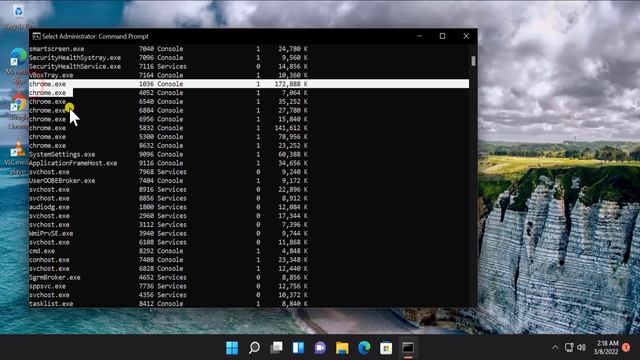This screenshot has width=640, height=360.
Task: Open the Windows Start menu
Action: [x=232, y=348]
